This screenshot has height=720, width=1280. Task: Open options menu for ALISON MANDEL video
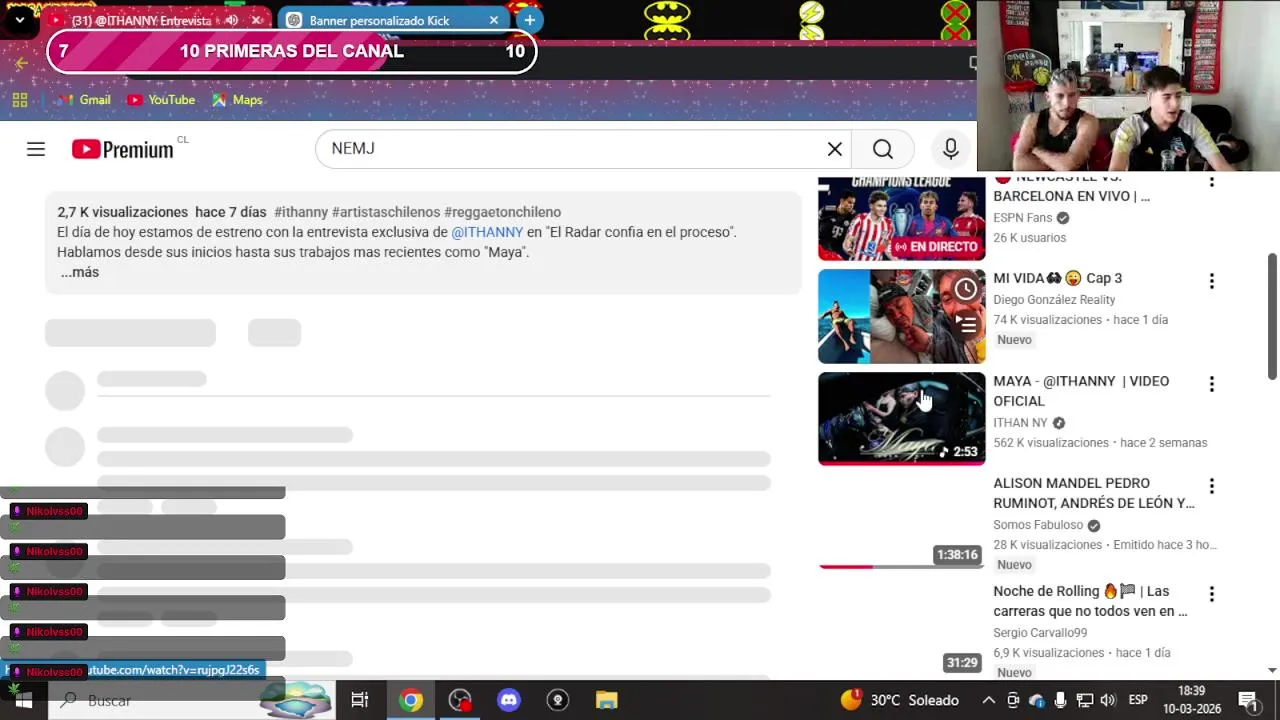tap(1211, 486)
